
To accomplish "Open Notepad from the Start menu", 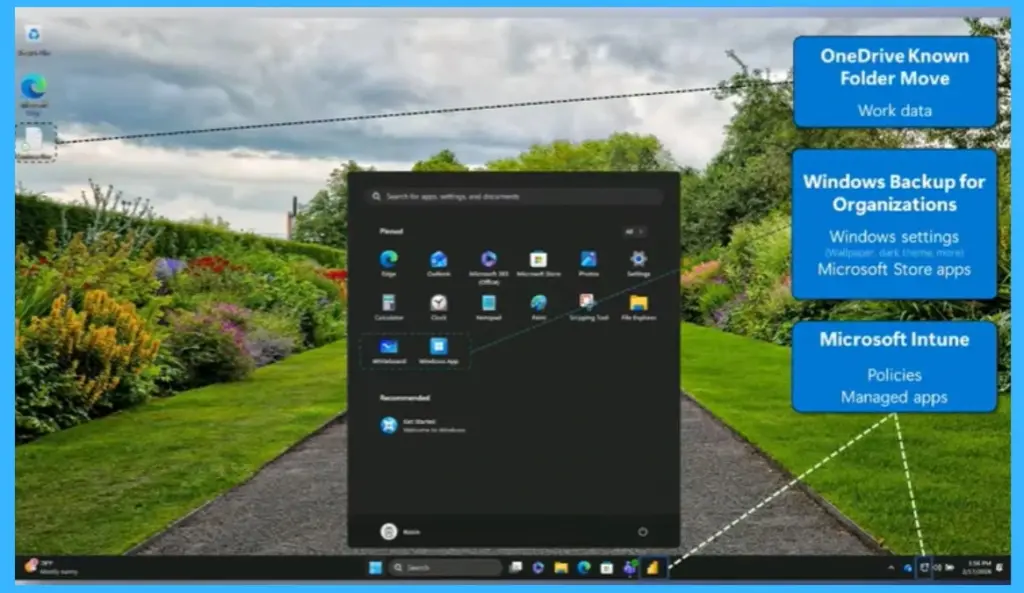I will [x=490, y=302].
